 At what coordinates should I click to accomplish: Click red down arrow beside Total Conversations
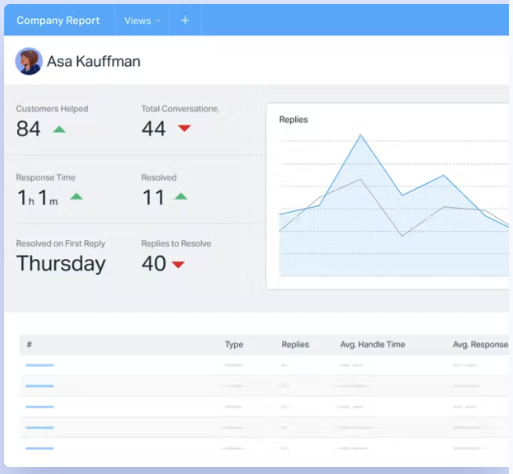tap(184, 128)
